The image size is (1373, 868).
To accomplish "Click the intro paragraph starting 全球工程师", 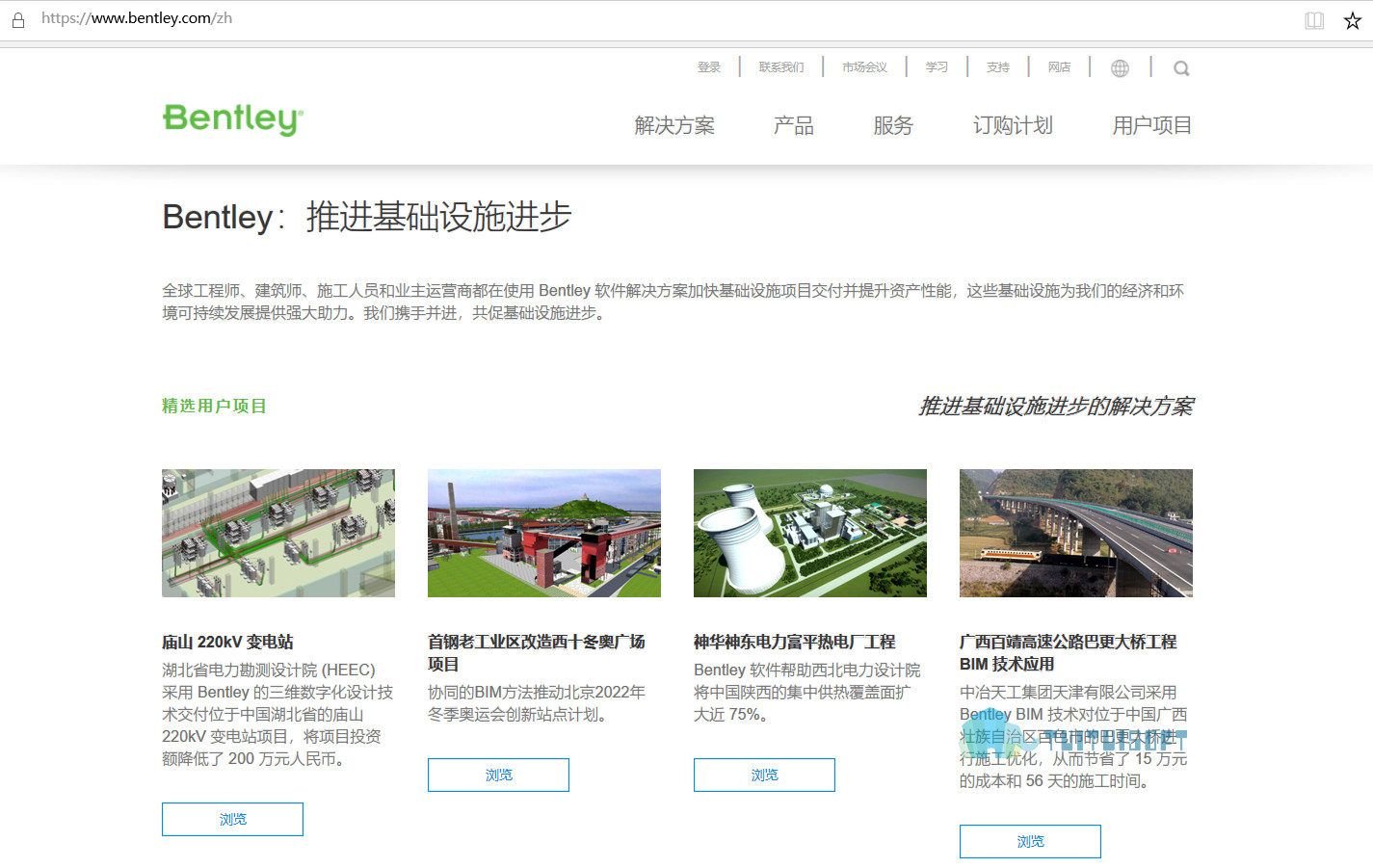I will pyautogui.click(x=673, y=302).
